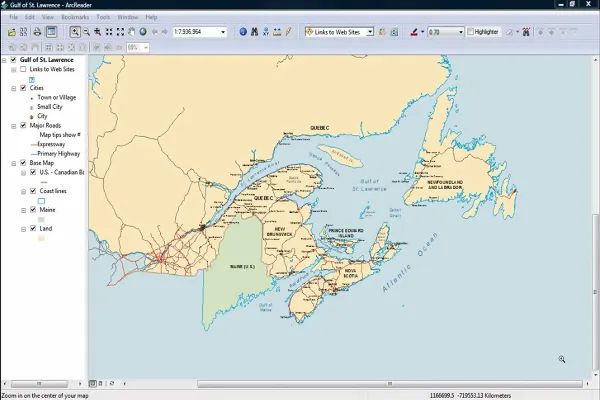This screenshot has width=600, height=400.
Task: Click the red-marked binoculars icon on markup toolbar
Action: pyautogui.click(x=526, y=32)
